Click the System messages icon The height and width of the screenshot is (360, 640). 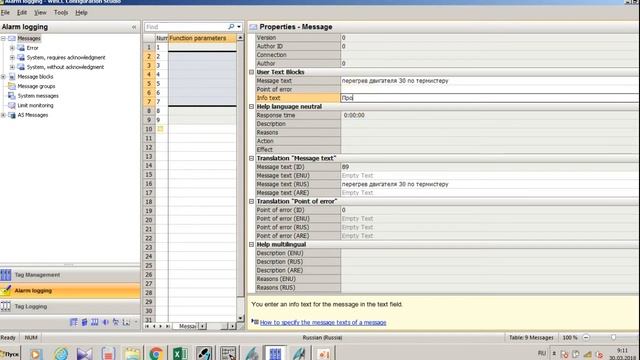(x=12, y=96)
